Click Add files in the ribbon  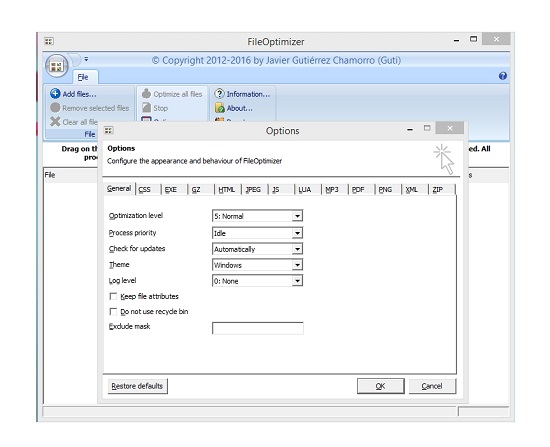pyautogui.click(x=73, y=94)
